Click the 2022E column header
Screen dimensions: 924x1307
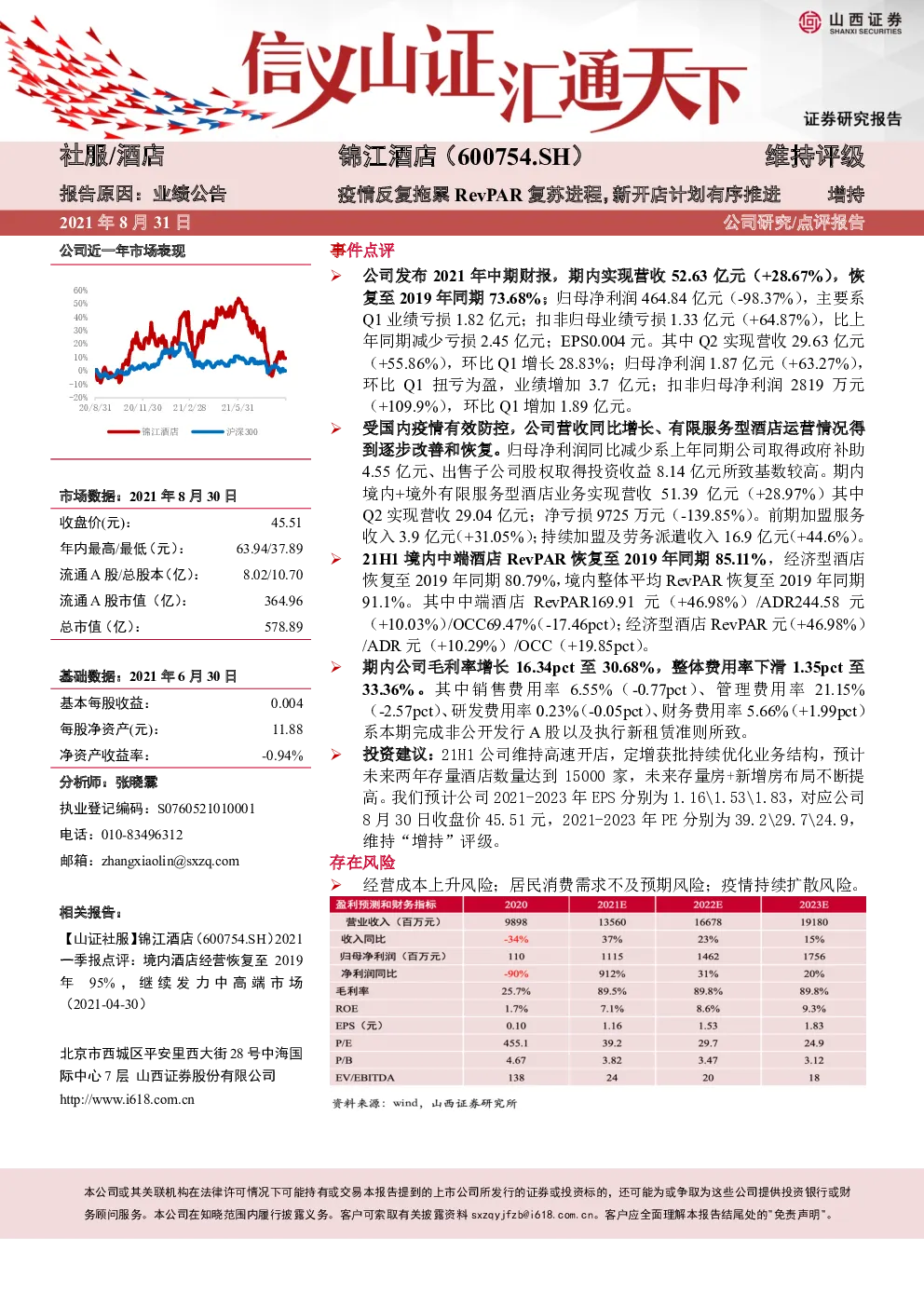[708, 905]
